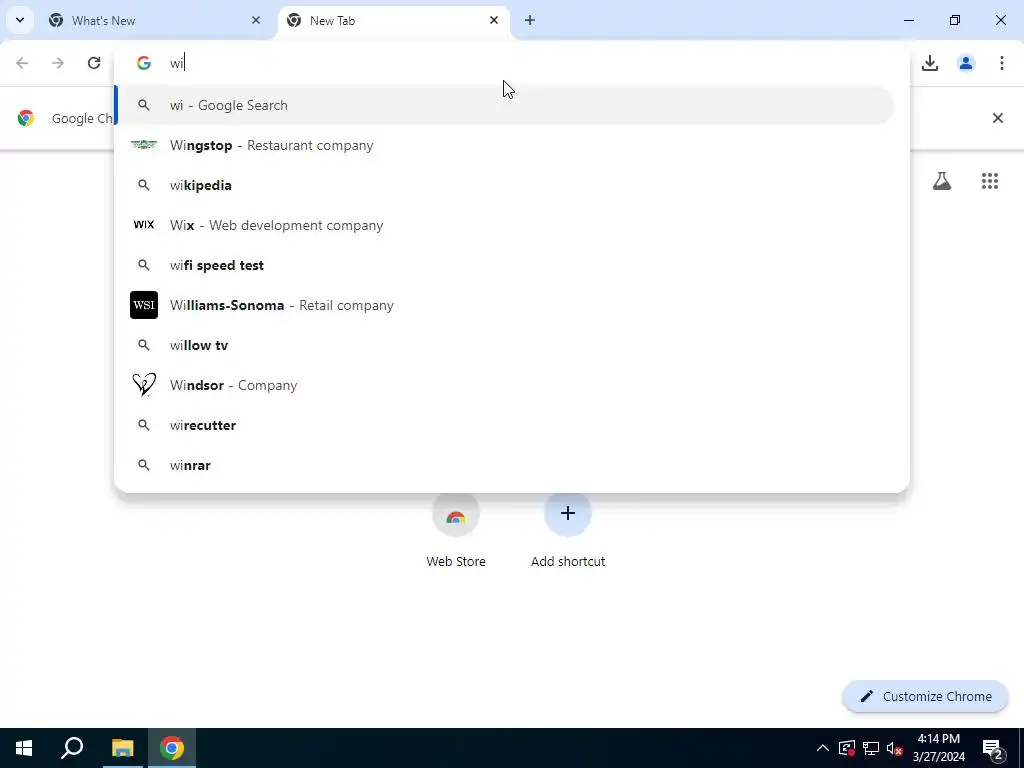Viewport: 1024px width, 768px height.
Task: Click the Chrome logo in info bar
Action: point(26,118)
